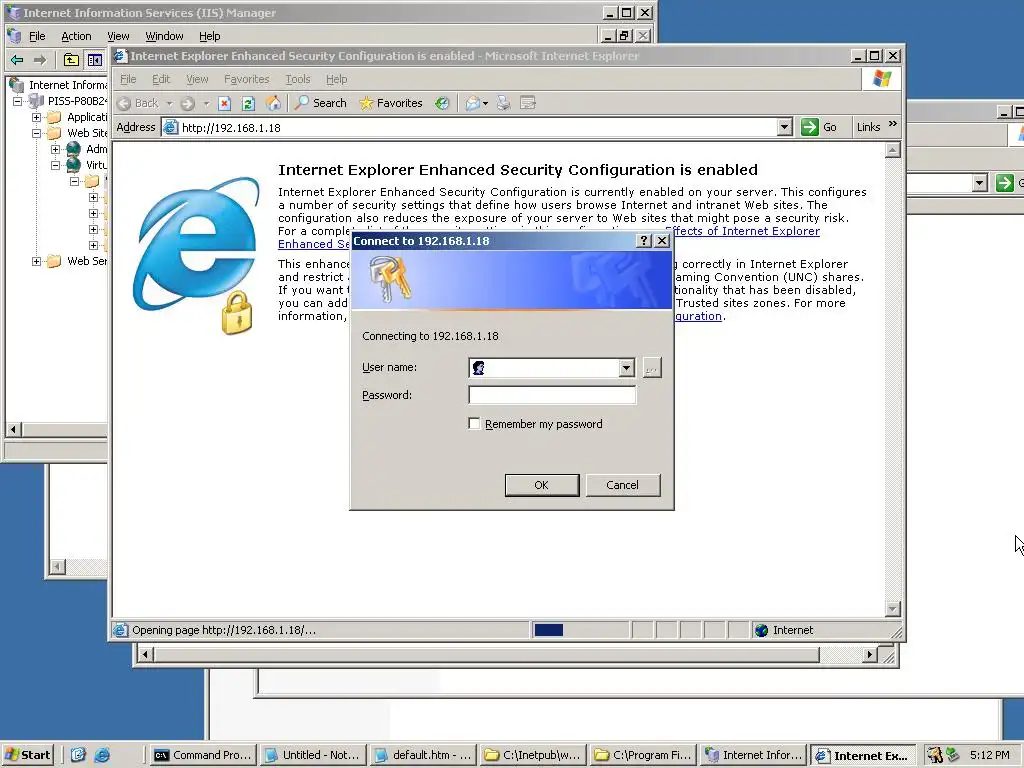
Task: Click the Edit page toolbar icon
Action: click(x=528, y=103)
